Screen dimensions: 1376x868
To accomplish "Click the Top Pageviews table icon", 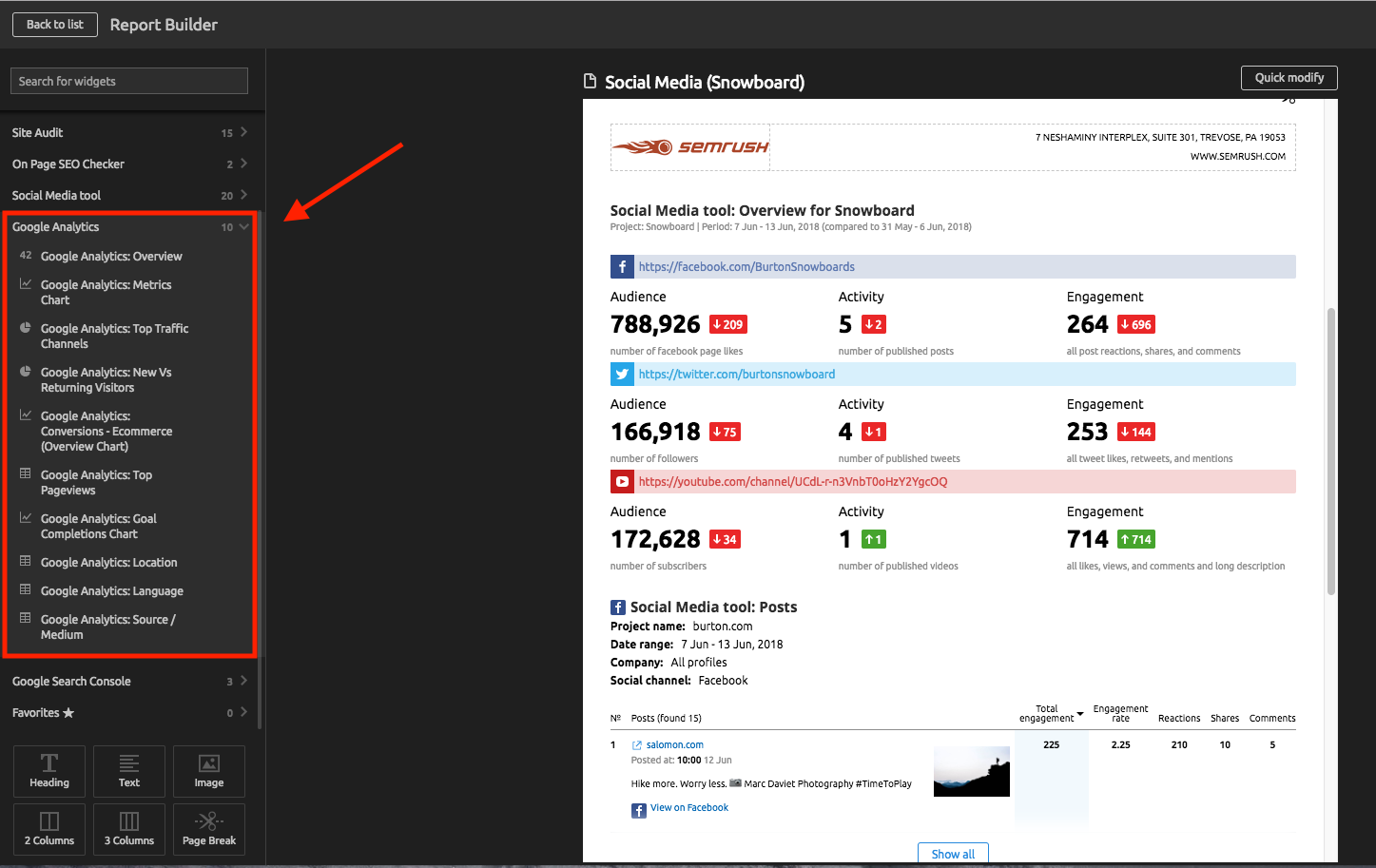I will (x=26, y=473).
